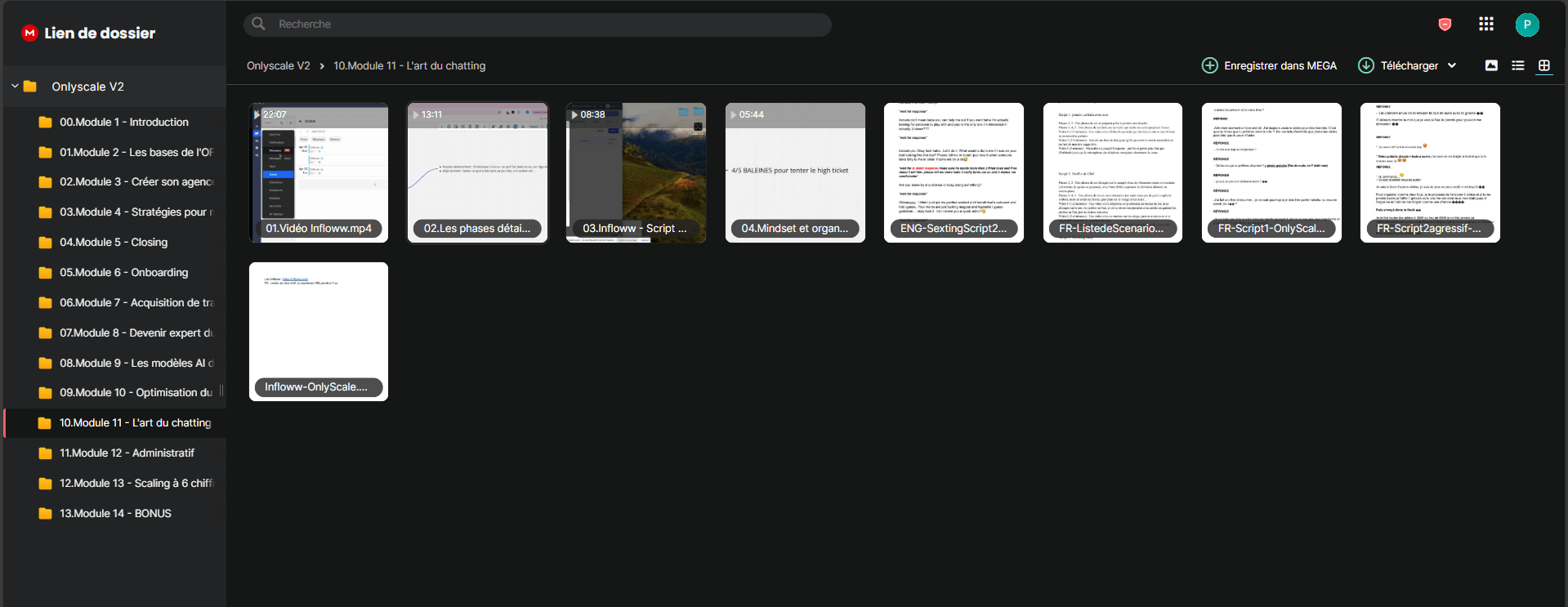1568x607 pixels.
Task: Click Enregistrer dans MEGA button
Action: [x=1269, y=65]
